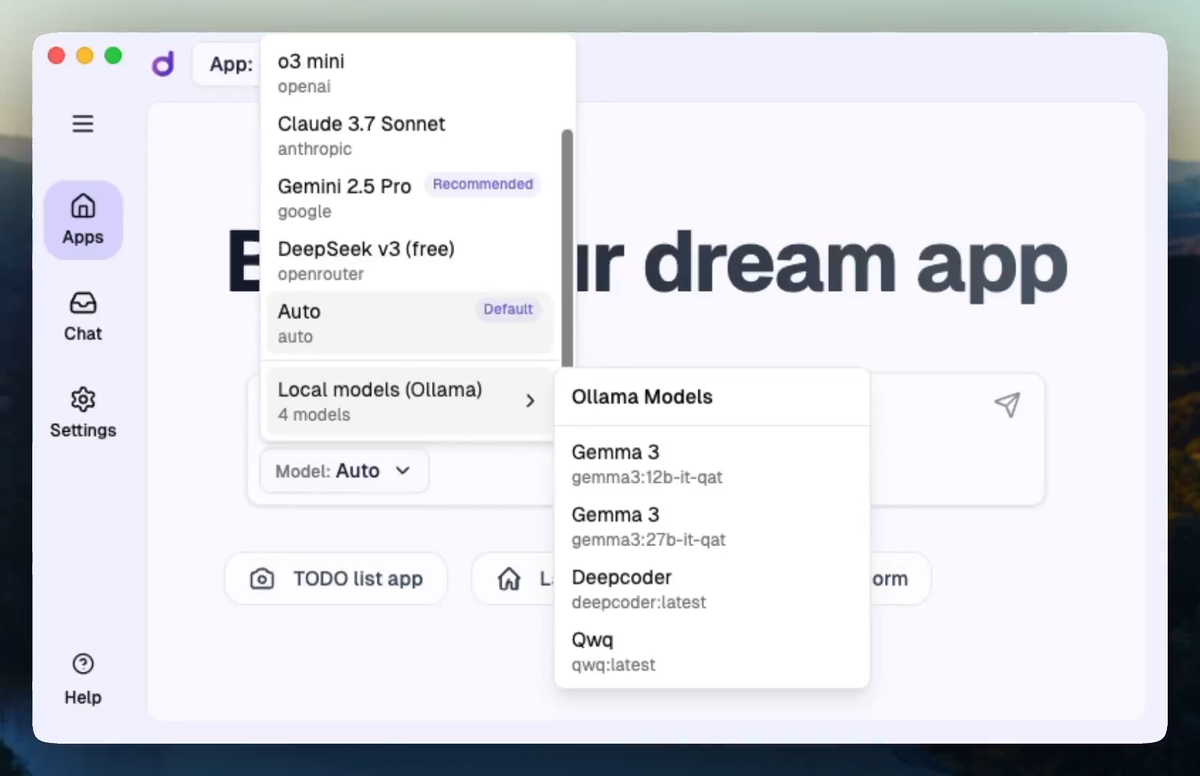Open the App: selector in title bar
The height and width of the screenshot is (776, 1200).
point(227,64)
